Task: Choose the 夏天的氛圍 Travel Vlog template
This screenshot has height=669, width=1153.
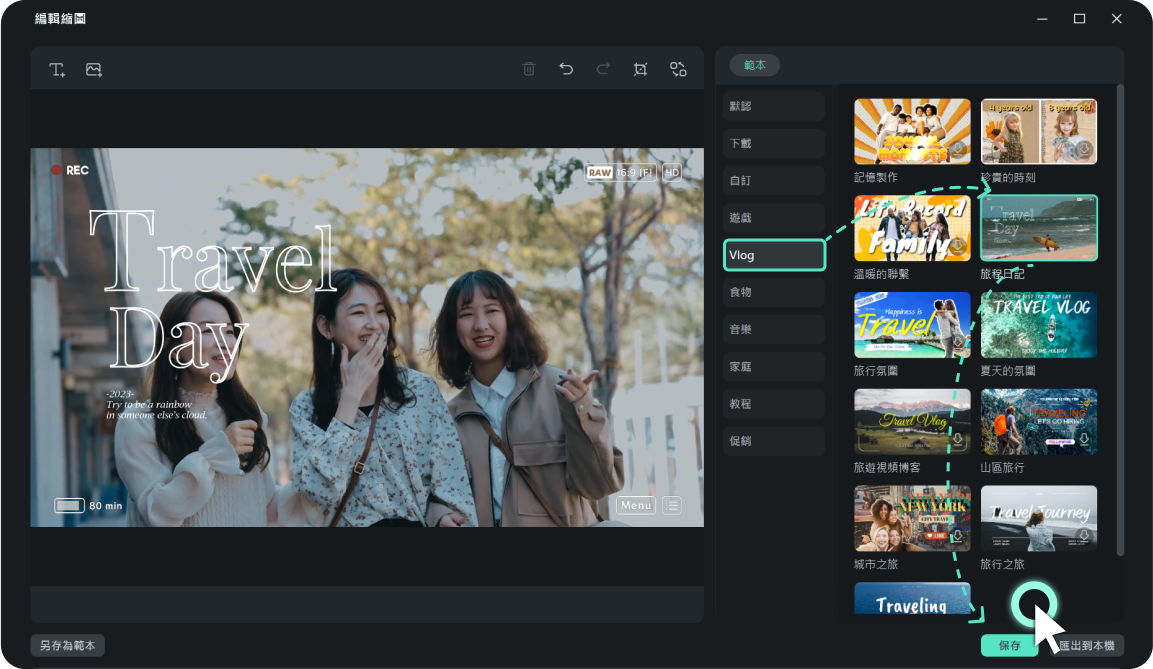Action: 1038,325
